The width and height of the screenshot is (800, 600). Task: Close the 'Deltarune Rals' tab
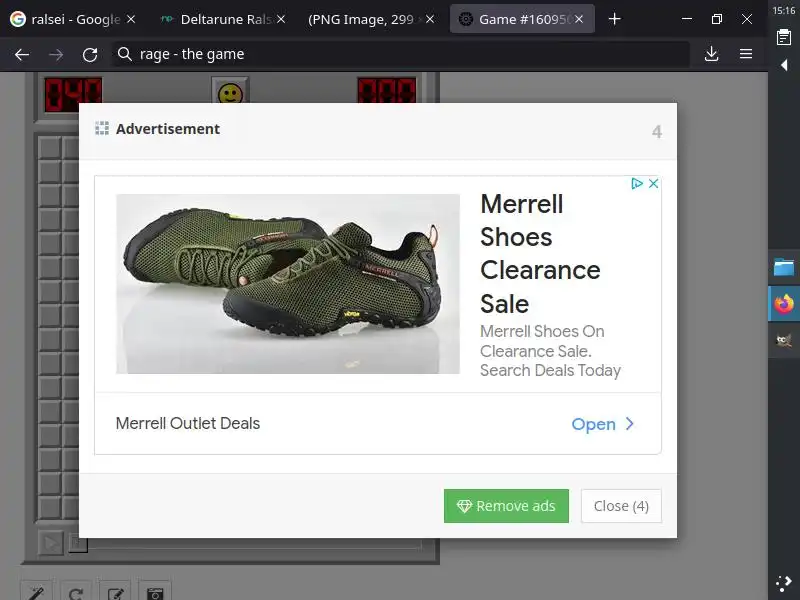281,19
